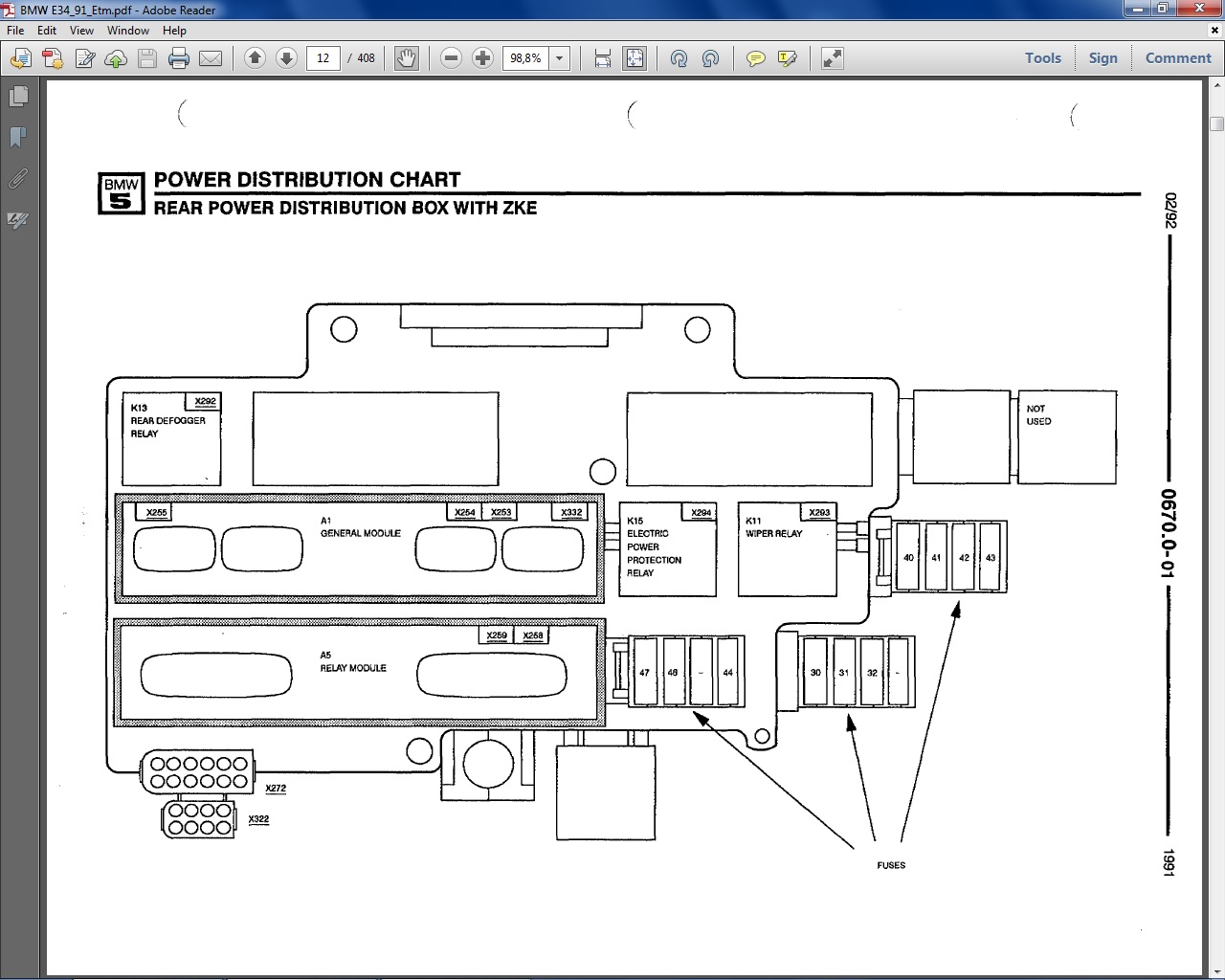1225x980 pixels.
Task: Open the File menu
Action: point(15,30)
